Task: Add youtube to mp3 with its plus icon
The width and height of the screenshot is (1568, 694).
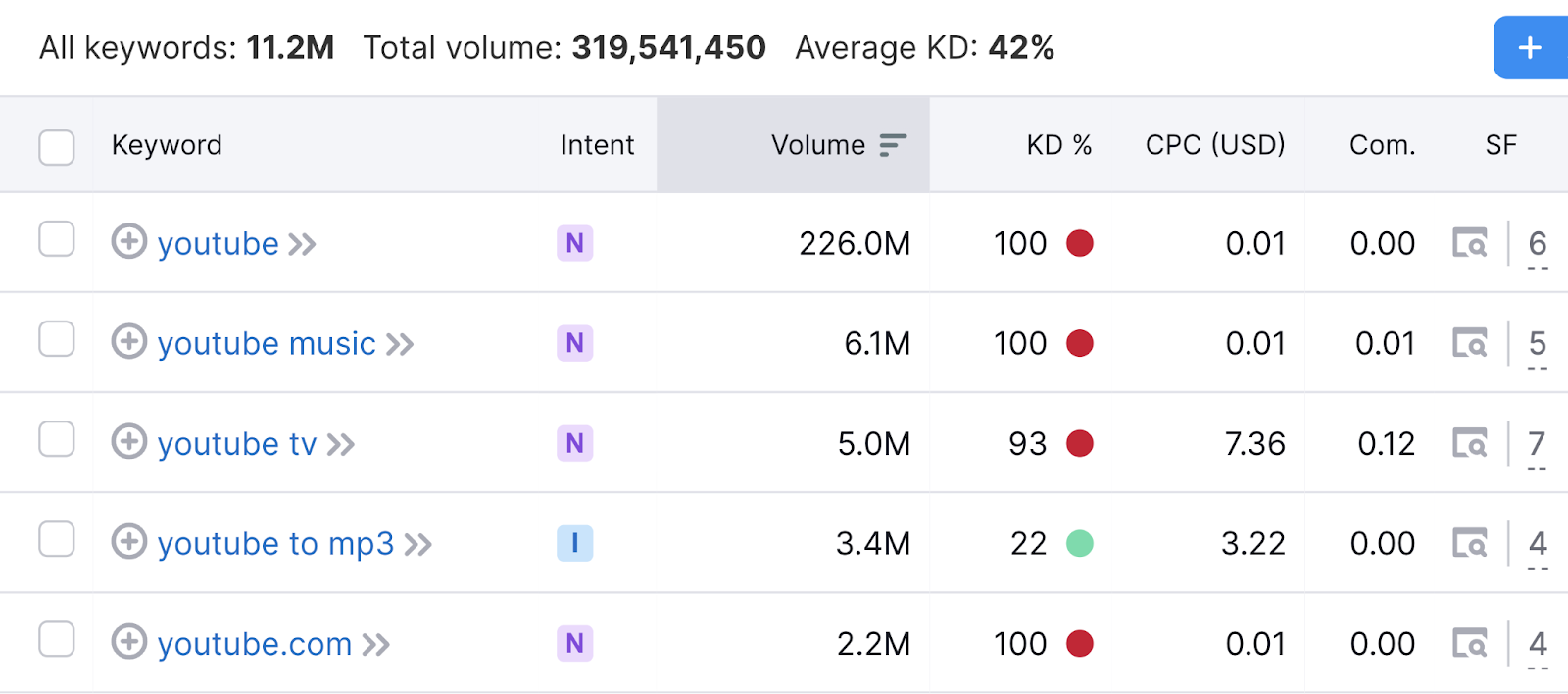Action: (128, 541)
